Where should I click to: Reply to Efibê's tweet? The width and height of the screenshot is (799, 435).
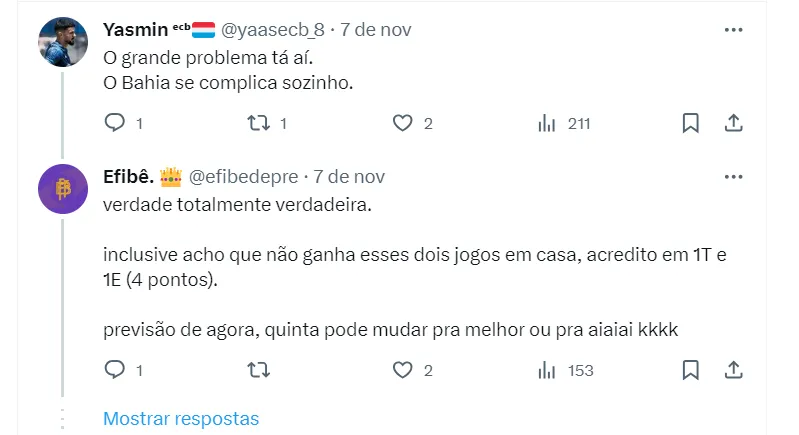pos(115,370)
